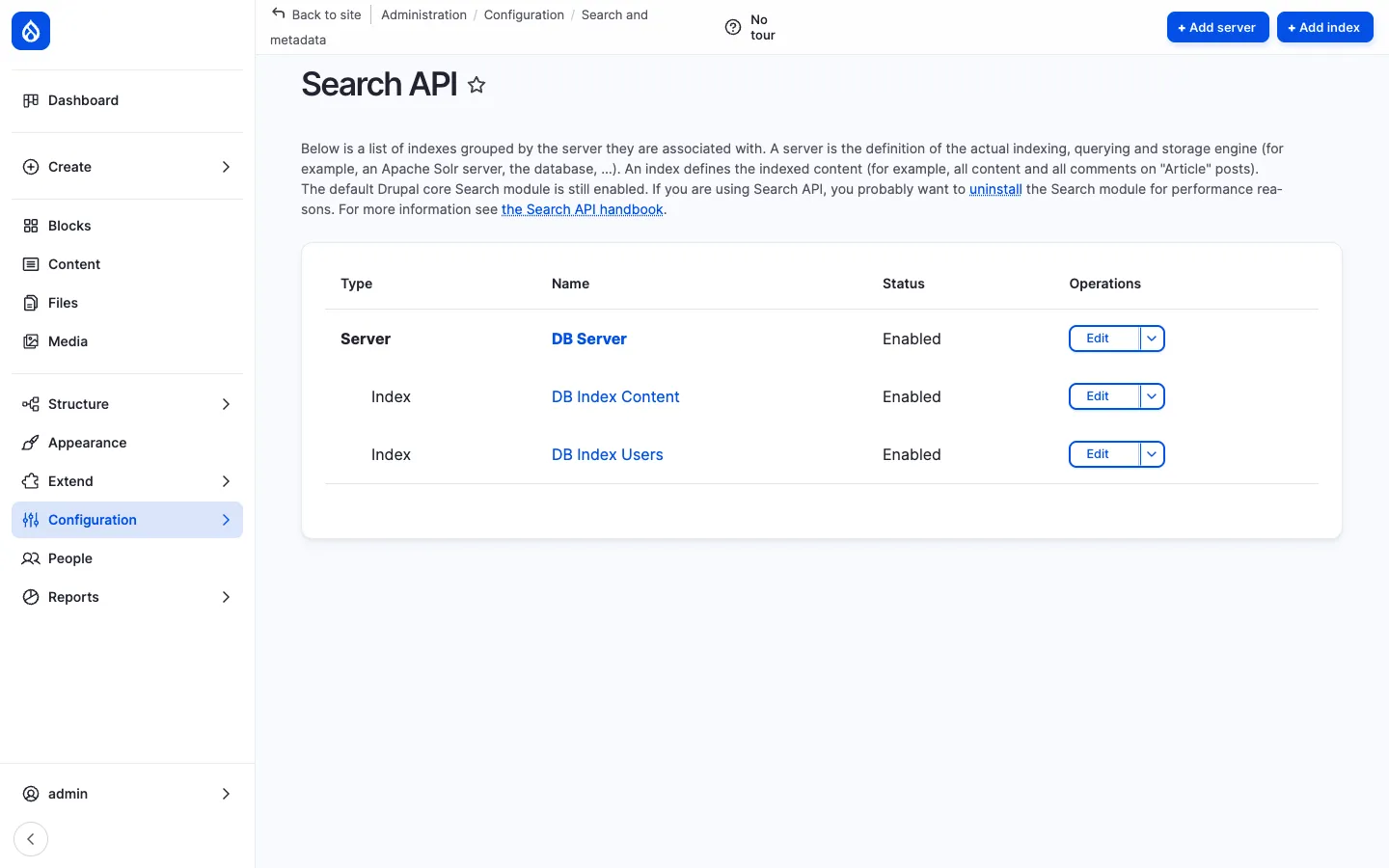Click the Files document icon
1389x868 pixels.
tap(31, 303)
